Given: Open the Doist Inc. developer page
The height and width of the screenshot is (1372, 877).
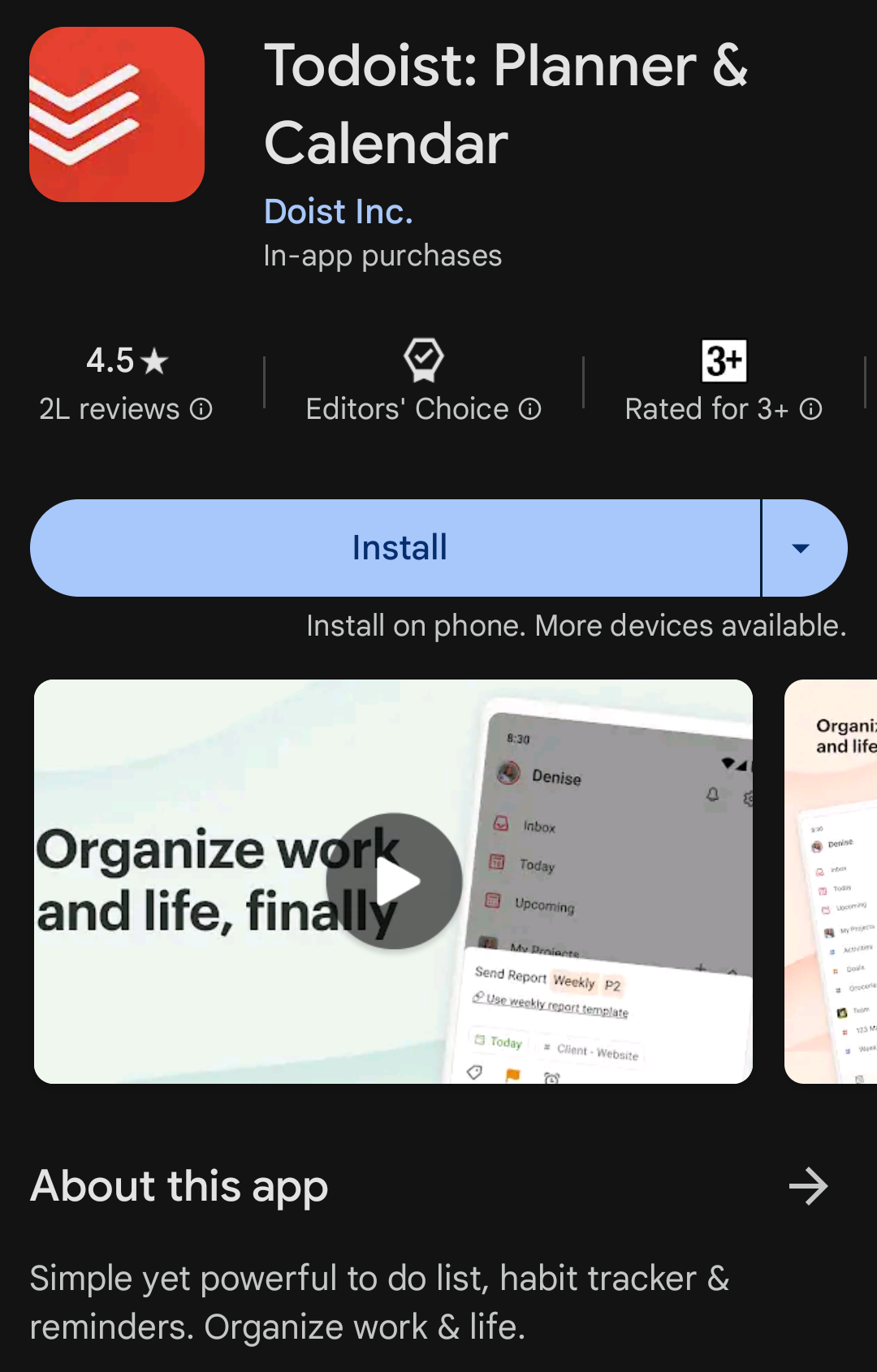Looking at the screenshot, I should tap(339, 212).
